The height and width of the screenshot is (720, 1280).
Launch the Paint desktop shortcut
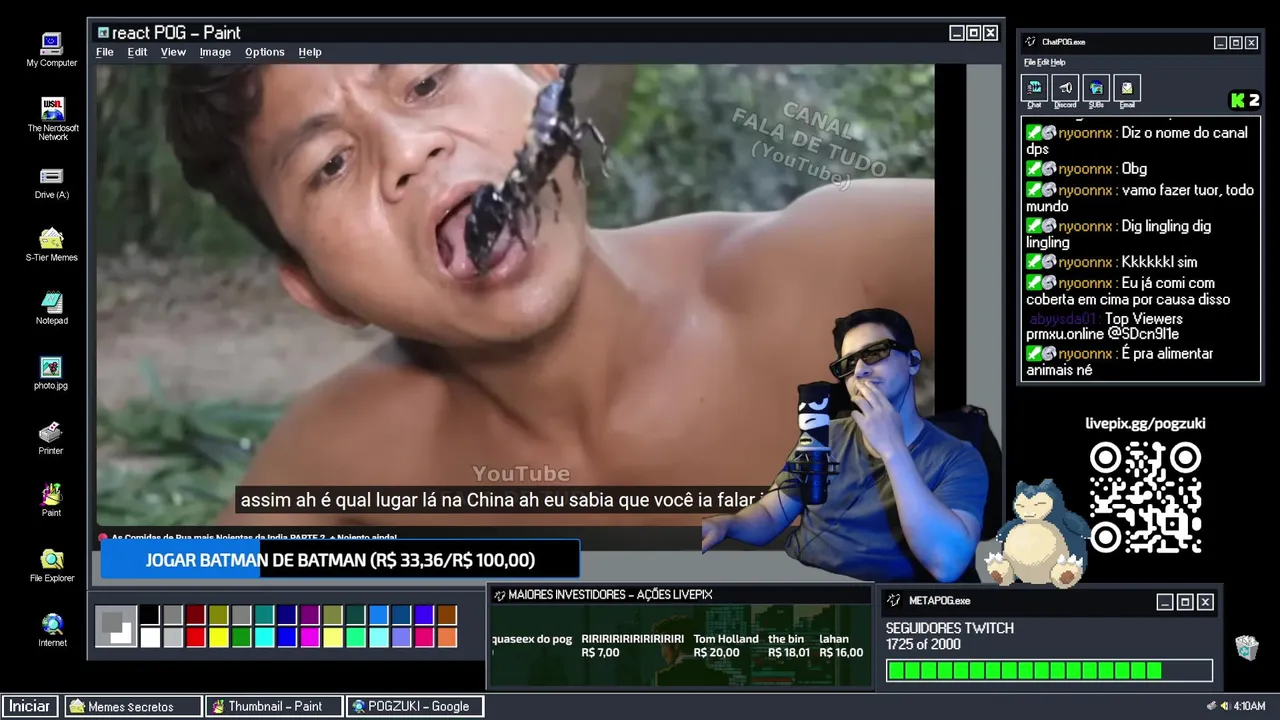(x=51, y=500)
